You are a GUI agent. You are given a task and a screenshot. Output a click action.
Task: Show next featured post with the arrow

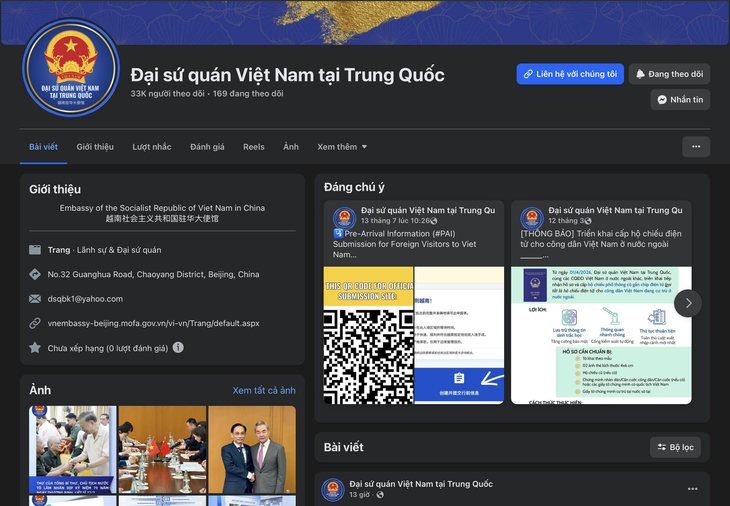pos(688,304)
